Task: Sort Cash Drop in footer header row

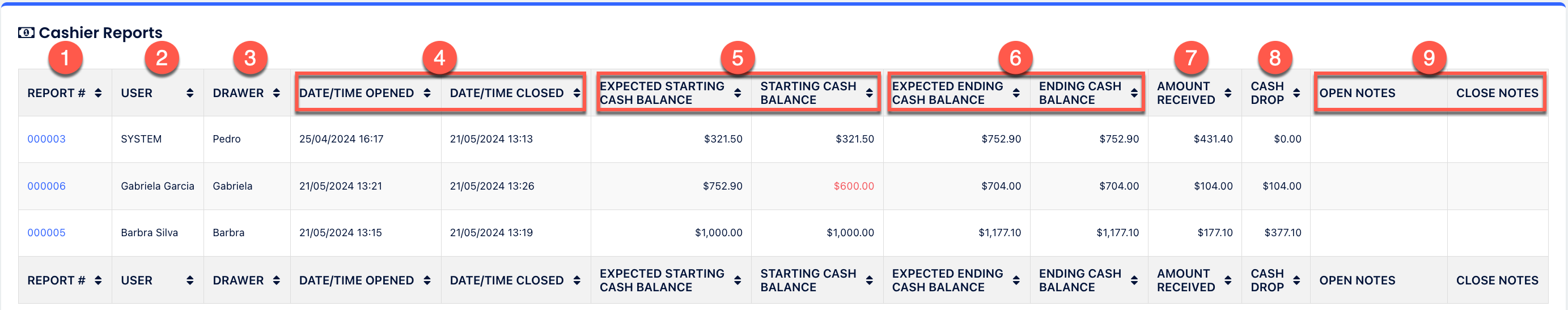Action: point(1296,280)
